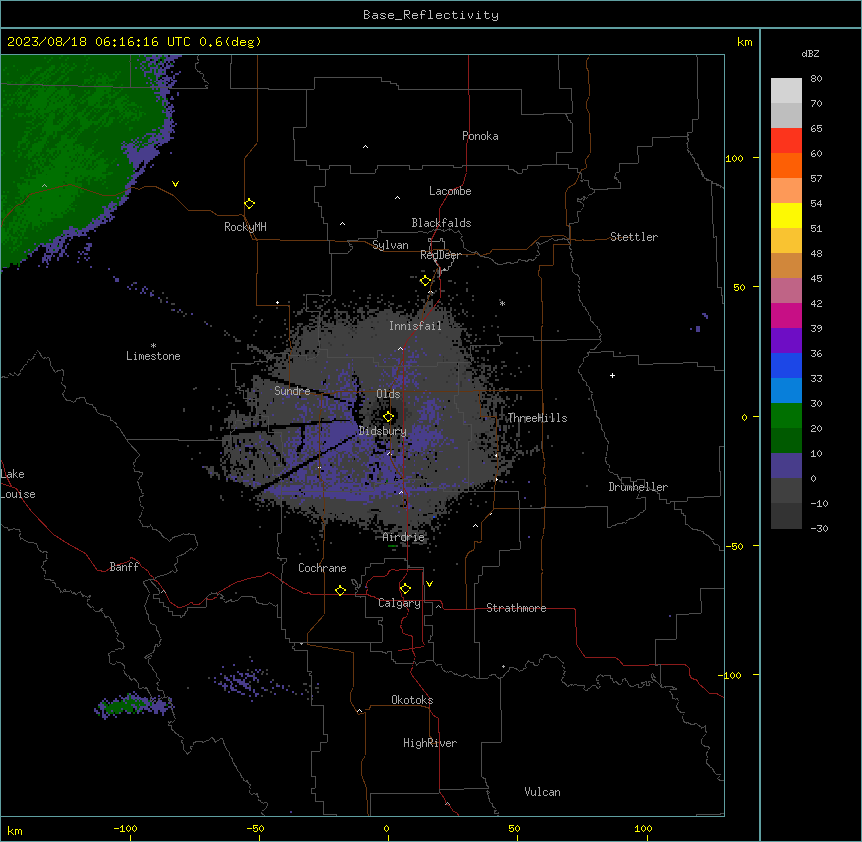Viewport: 862px width, 842px height.
Task: Click the white plus marker north of Drumheller
Action: (612, 375)
